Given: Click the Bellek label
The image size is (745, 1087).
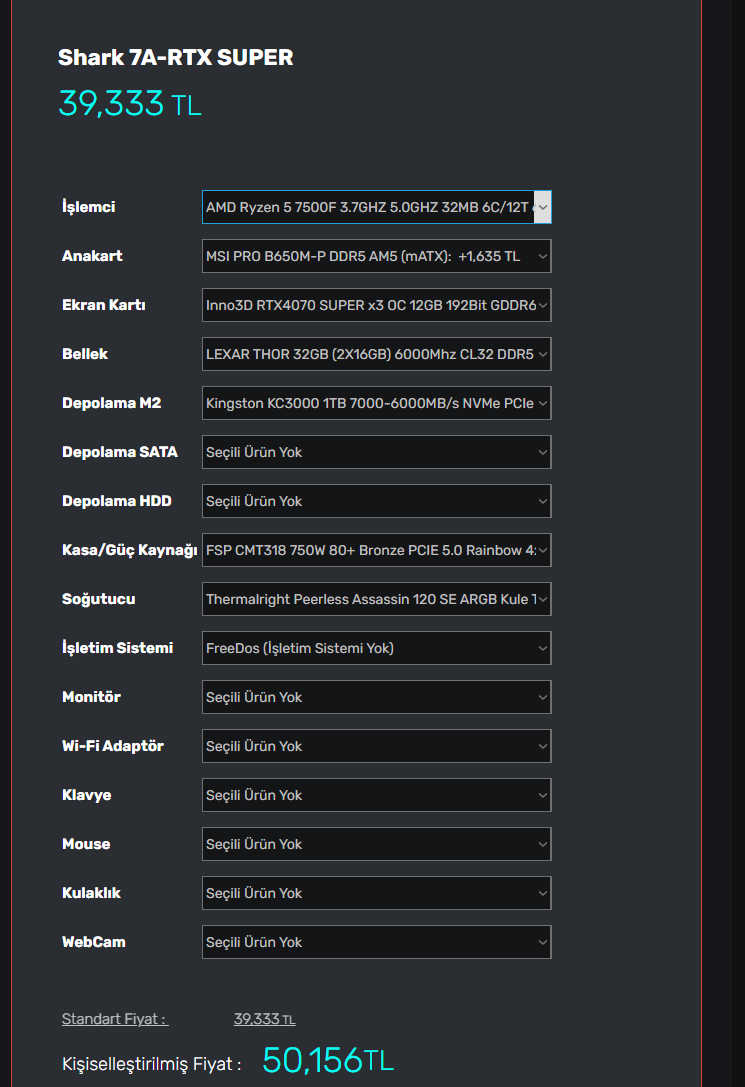Looking at the screenshot, I should pos(85,354).
